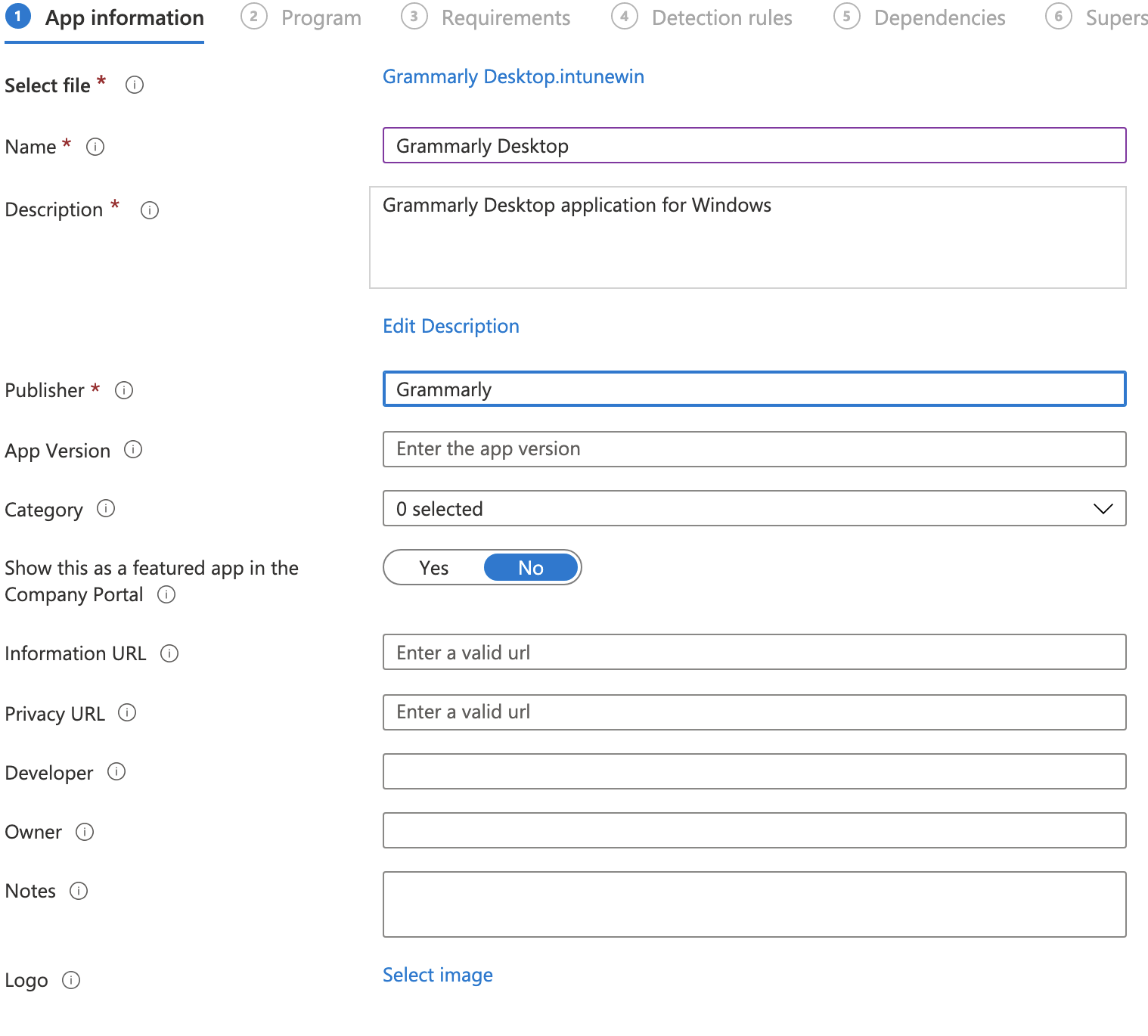Focus the Publisher input field
Image resolution: width=1148 pixels, height=1036 pixels.
point(755,389)
